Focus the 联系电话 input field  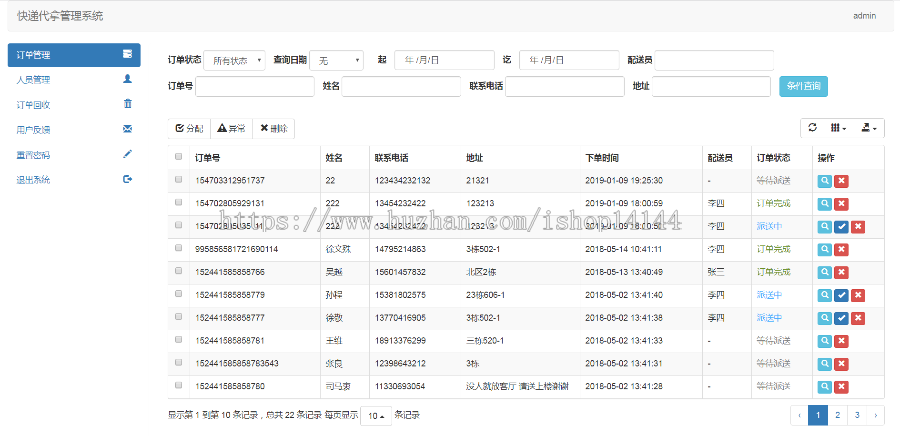click(x=565, y=86)
